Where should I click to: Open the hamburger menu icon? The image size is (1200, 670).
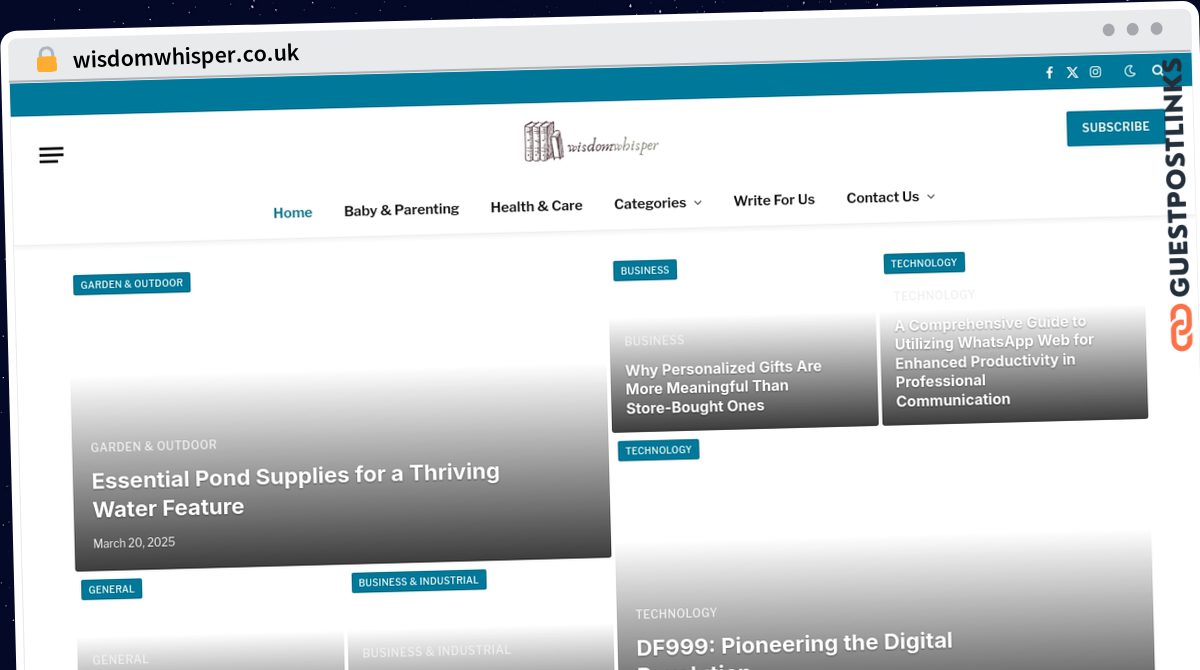51,155
